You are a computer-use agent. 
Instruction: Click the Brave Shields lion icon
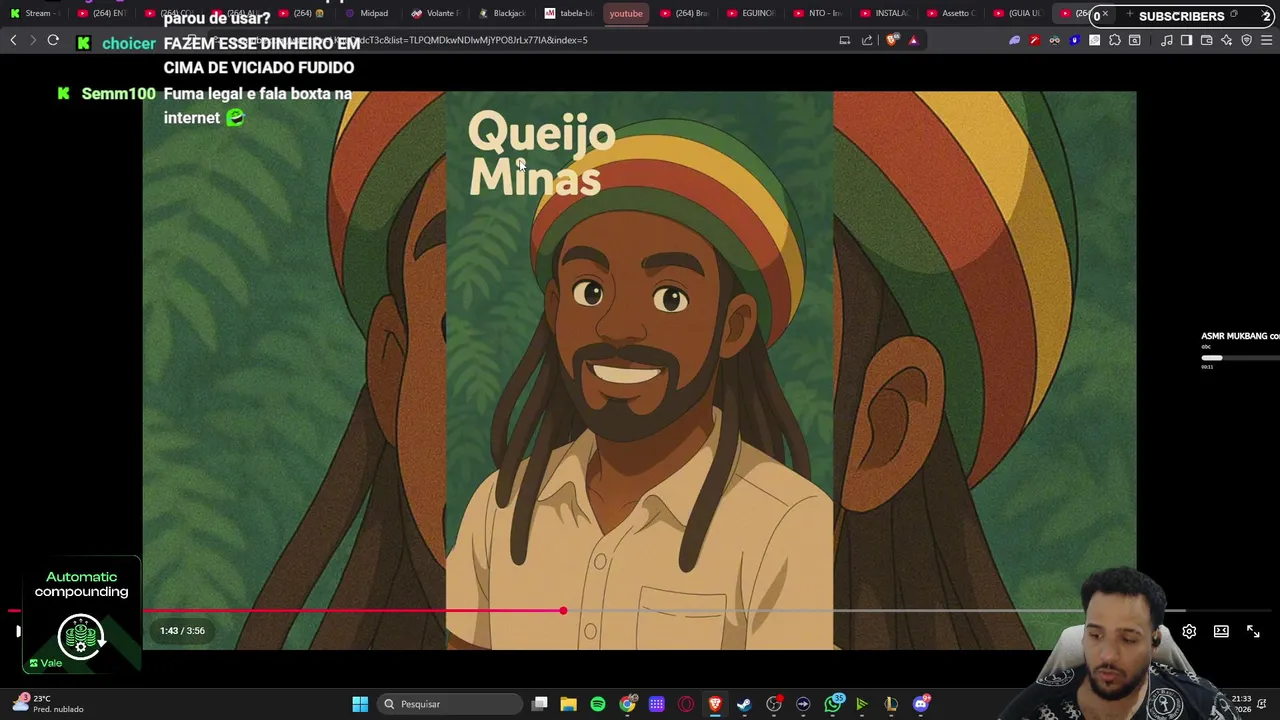(892, 40)
